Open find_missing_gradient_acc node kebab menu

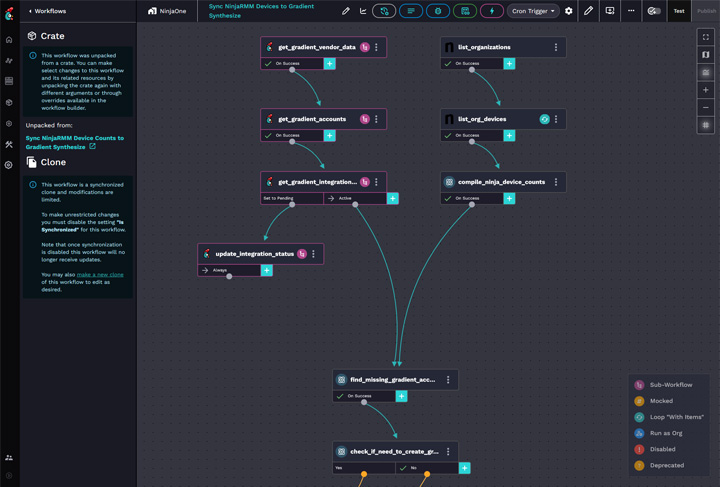448,380
